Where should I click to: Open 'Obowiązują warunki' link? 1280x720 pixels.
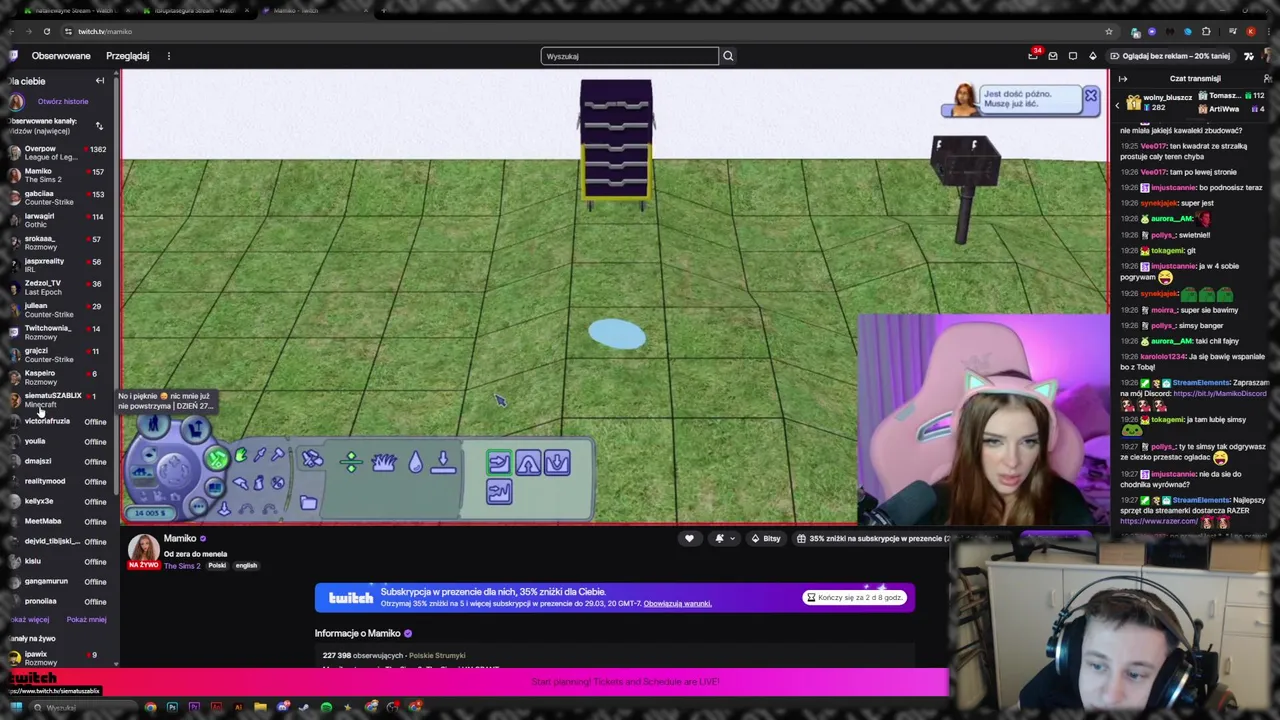(677, 604)
